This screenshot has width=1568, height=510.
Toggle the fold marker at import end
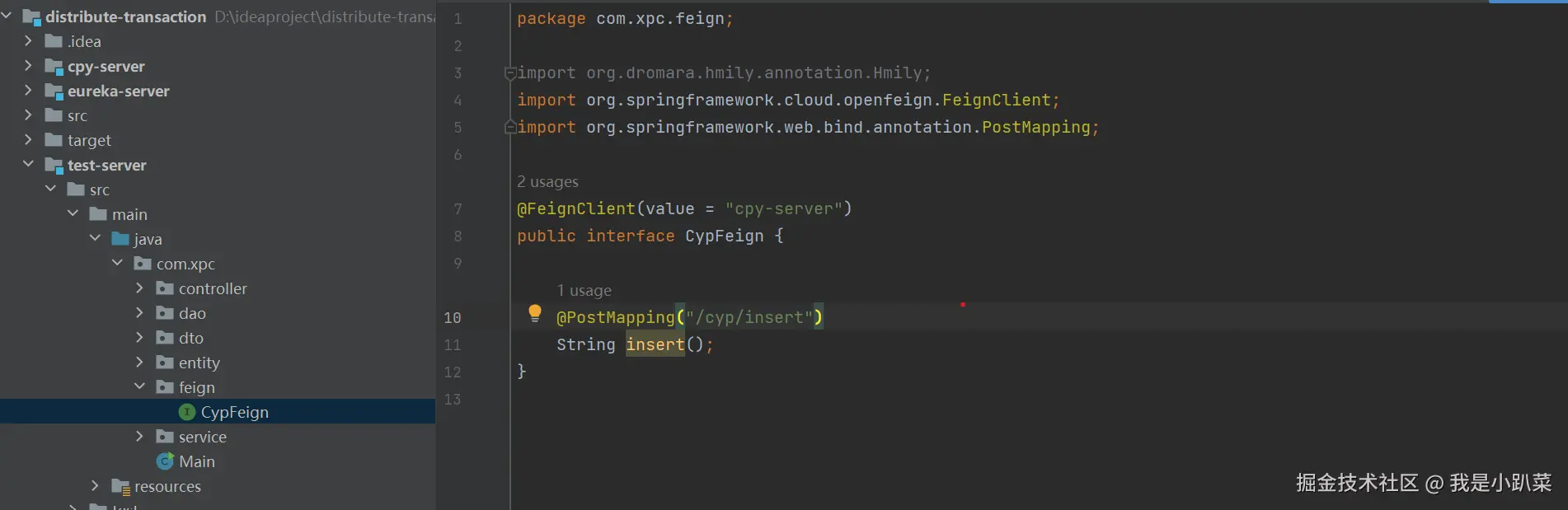point(510,128)
